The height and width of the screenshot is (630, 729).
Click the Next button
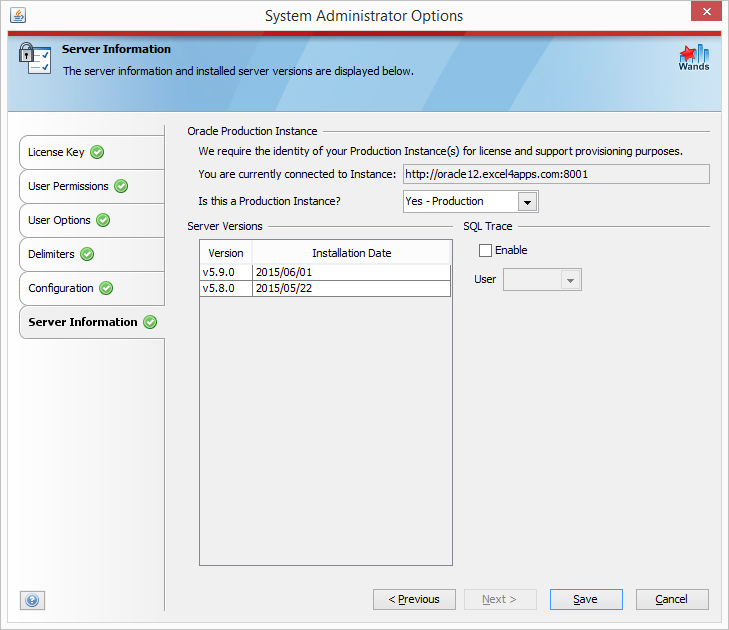(x=500, y=599)
